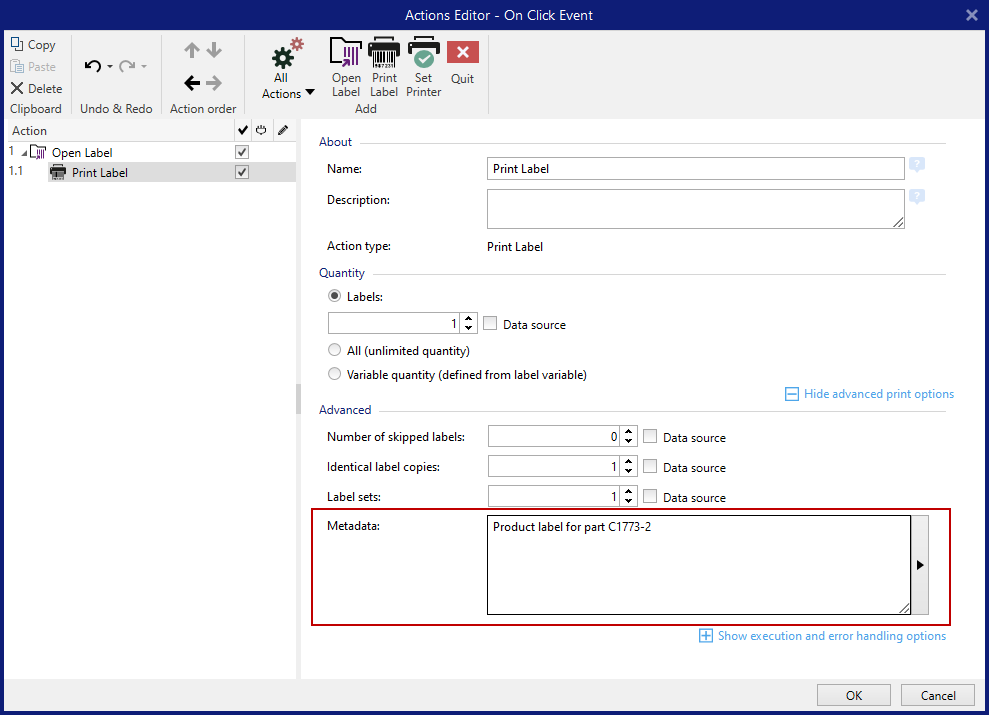Click the Delete clipboard button
The width and height of the screenshot is (989, 715).
(x=36, y=88)
